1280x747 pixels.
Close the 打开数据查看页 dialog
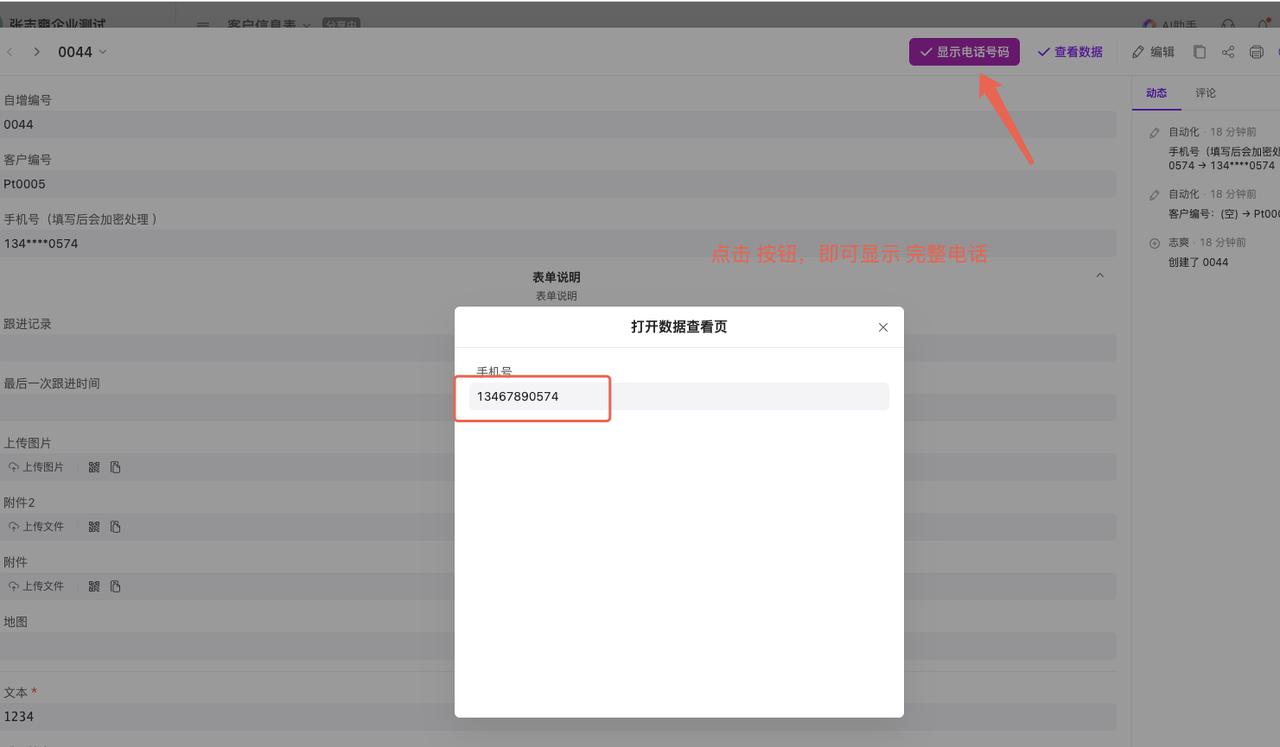pyautogui.click(x=883, y=327)
